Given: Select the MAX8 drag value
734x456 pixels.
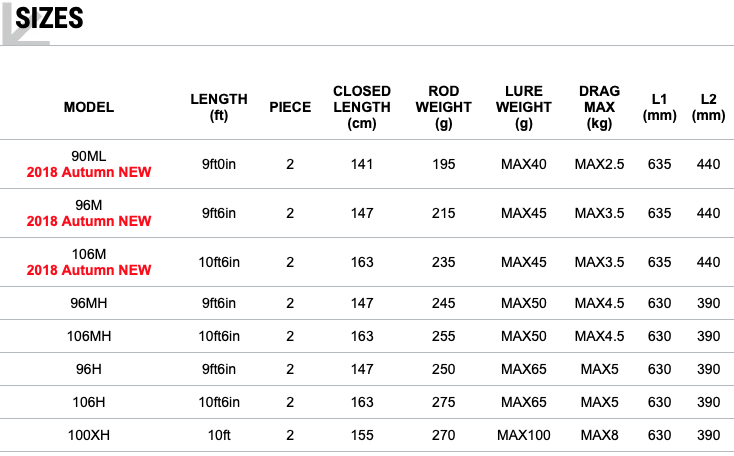Looking at the screenshot, I should [x=600, y=435].
